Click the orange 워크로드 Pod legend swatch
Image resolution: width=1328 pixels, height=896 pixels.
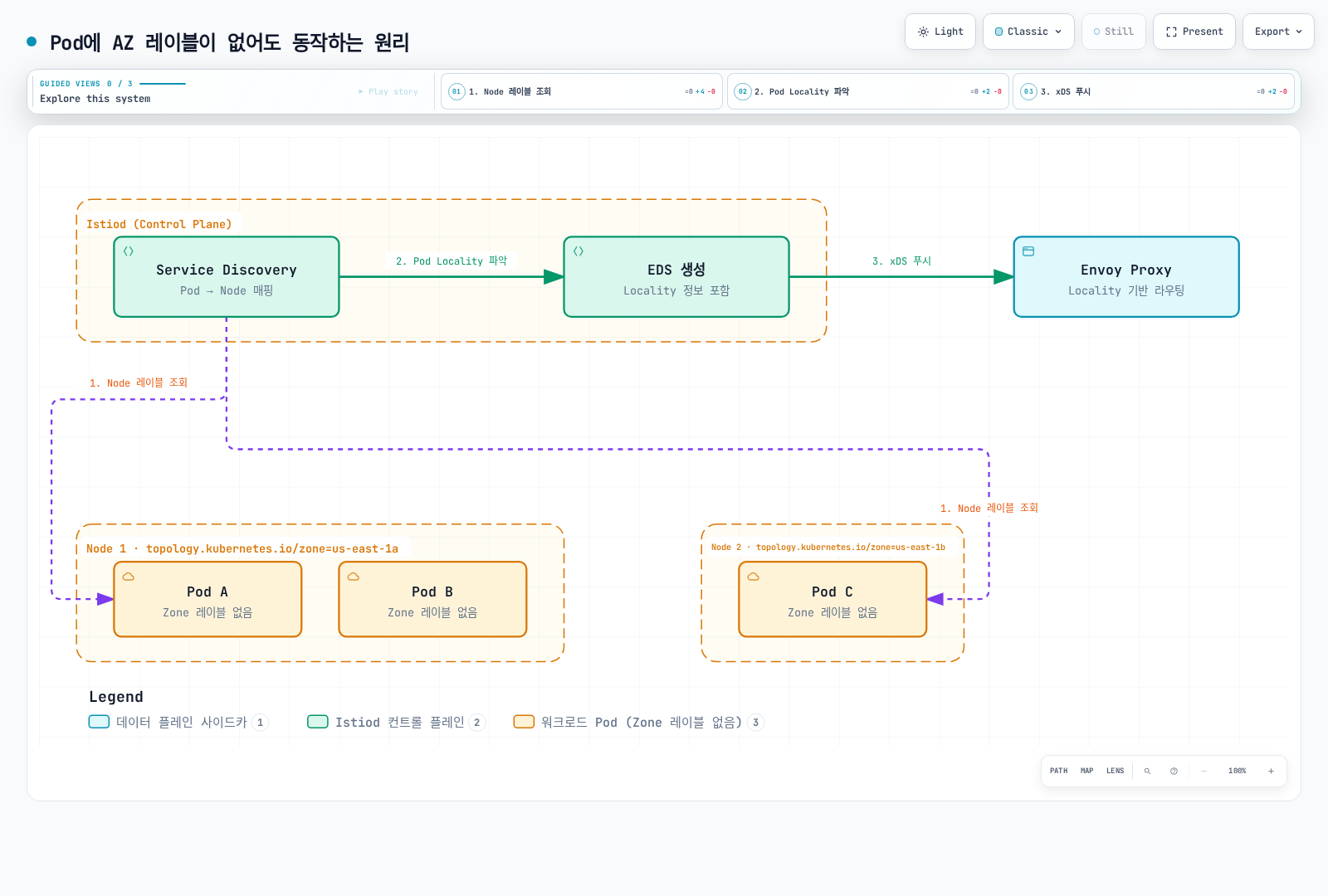[x=524, y=722]
